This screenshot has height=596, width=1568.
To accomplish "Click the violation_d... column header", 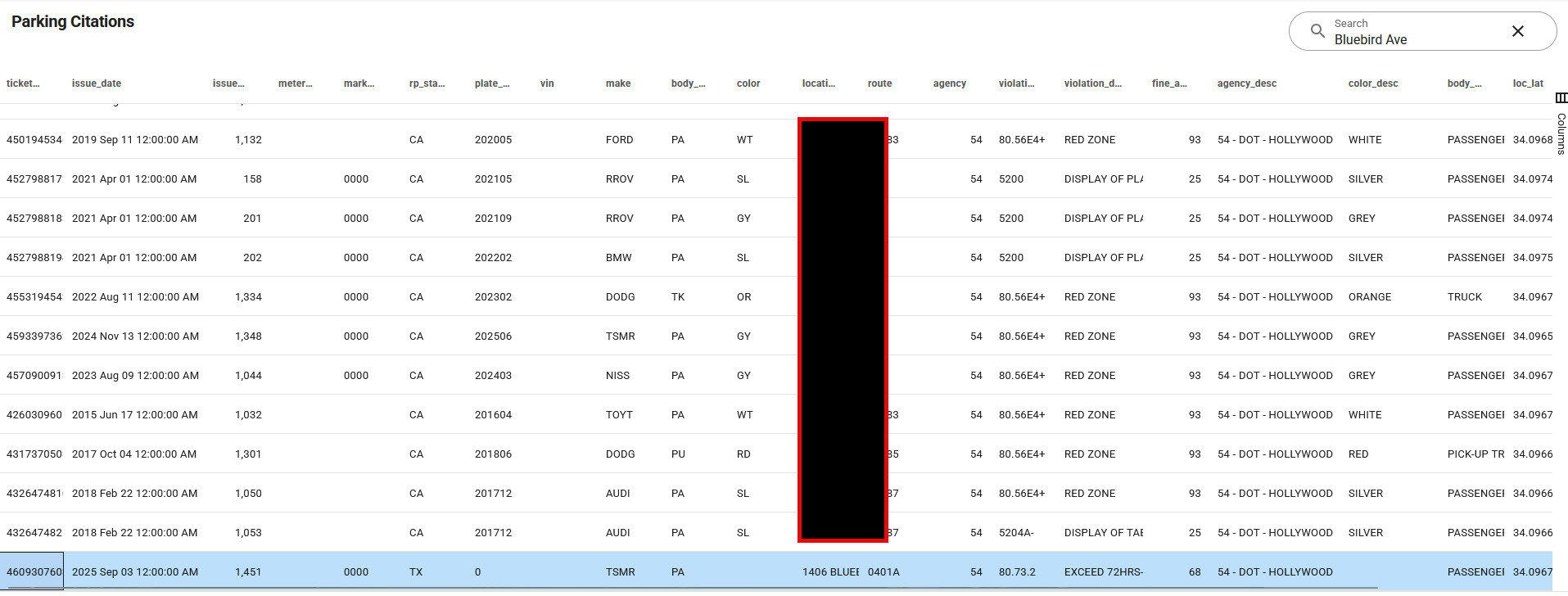I will point(1092,84).
